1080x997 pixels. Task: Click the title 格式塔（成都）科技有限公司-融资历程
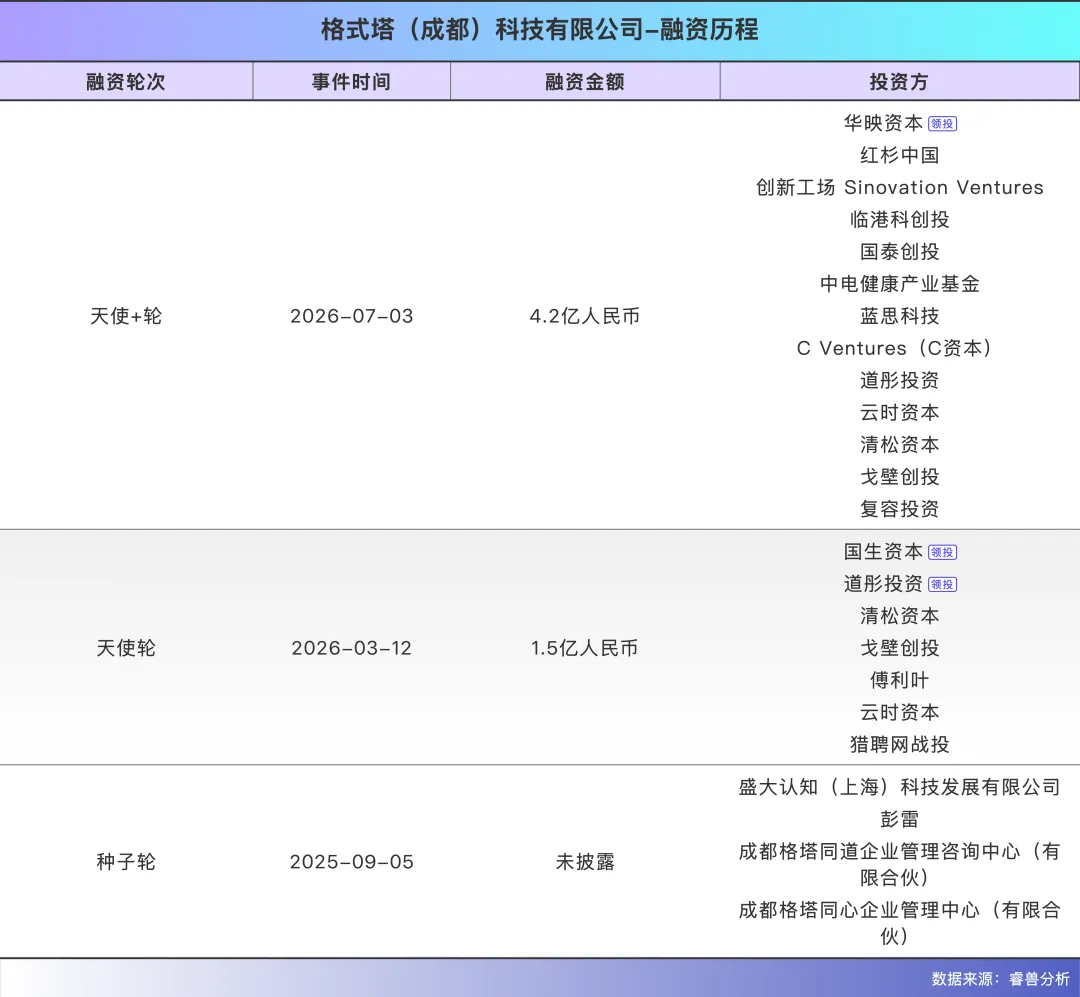click(x=539, y=30)
